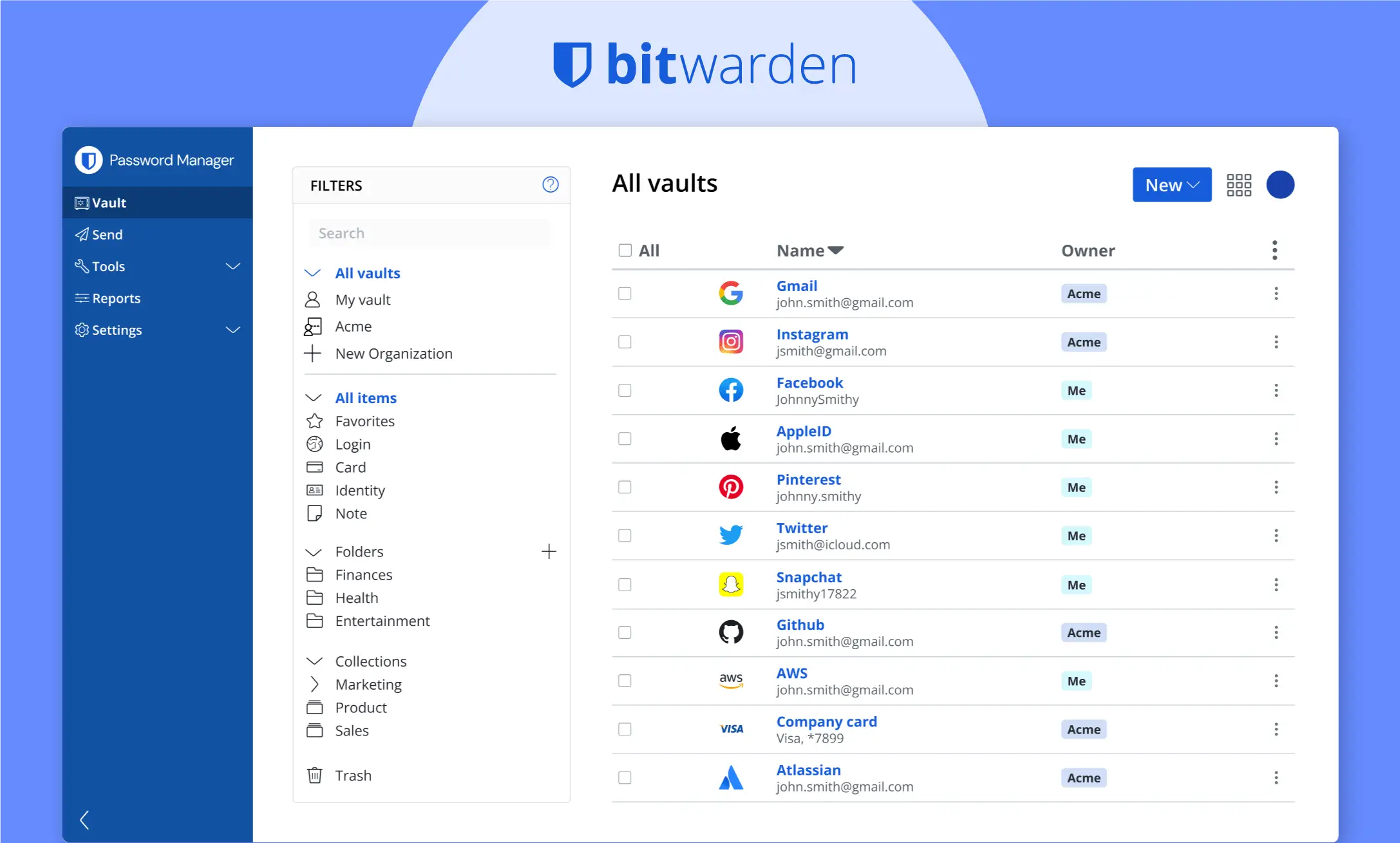
Task: Click the Instagram entry icon
Action: (x=731, y=341)
